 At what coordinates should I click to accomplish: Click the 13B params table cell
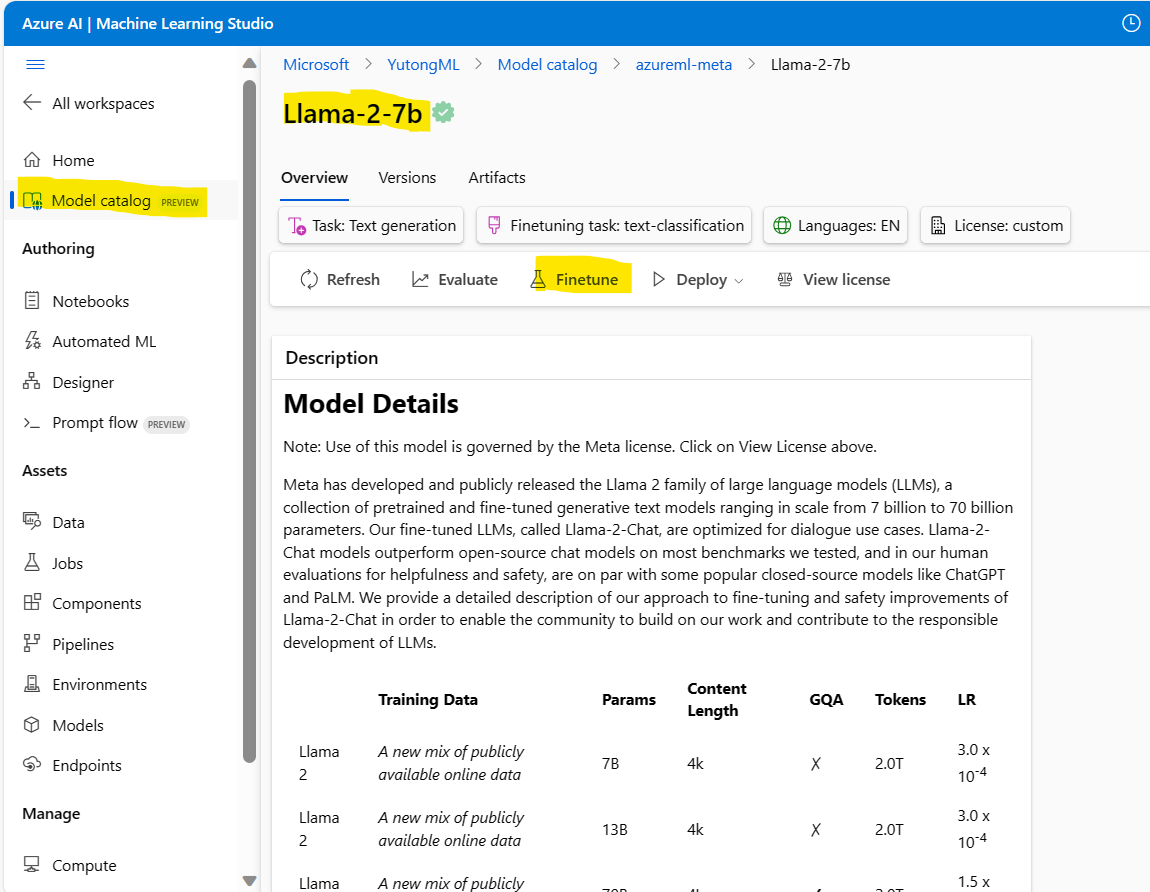(x=615, y=830)
